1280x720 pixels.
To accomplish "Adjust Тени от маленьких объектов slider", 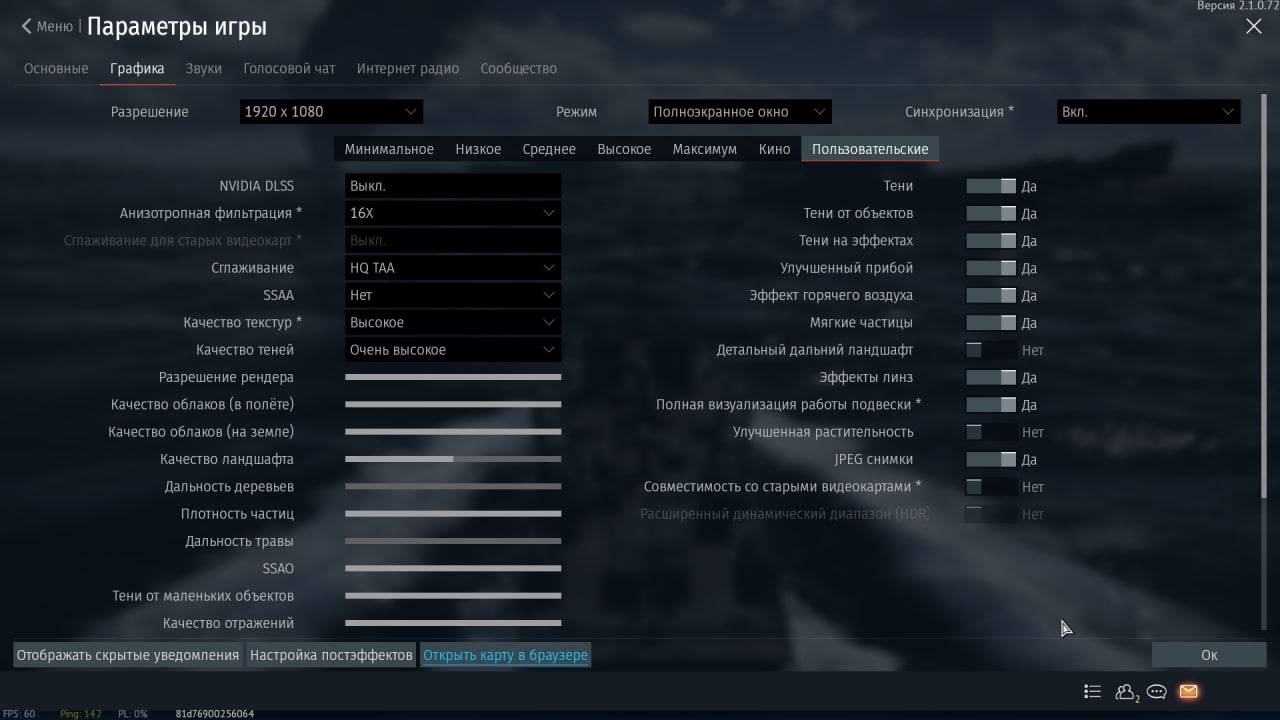I will 453,596.
